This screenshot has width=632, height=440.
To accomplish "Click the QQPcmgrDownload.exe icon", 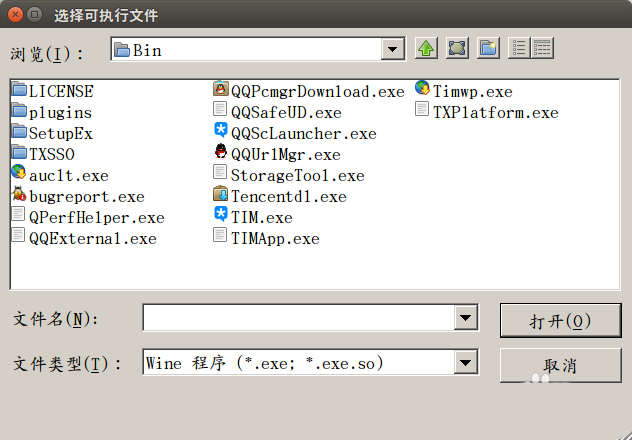I will [220, 89].
